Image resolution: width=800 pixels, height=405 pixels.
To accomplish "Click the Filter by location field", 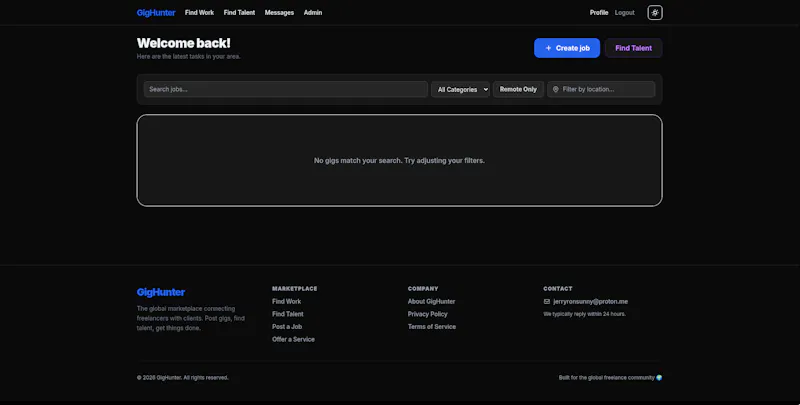I will click(601, 89).
